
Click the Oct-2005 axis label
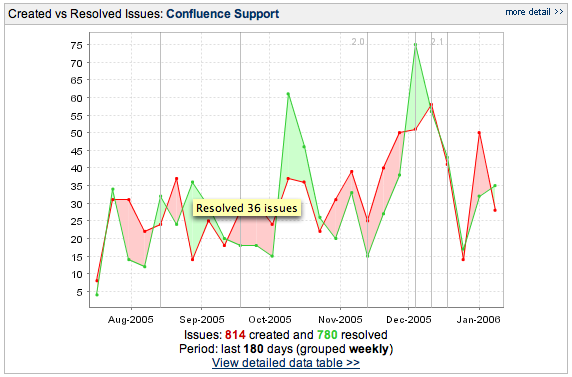coord(270,320)
